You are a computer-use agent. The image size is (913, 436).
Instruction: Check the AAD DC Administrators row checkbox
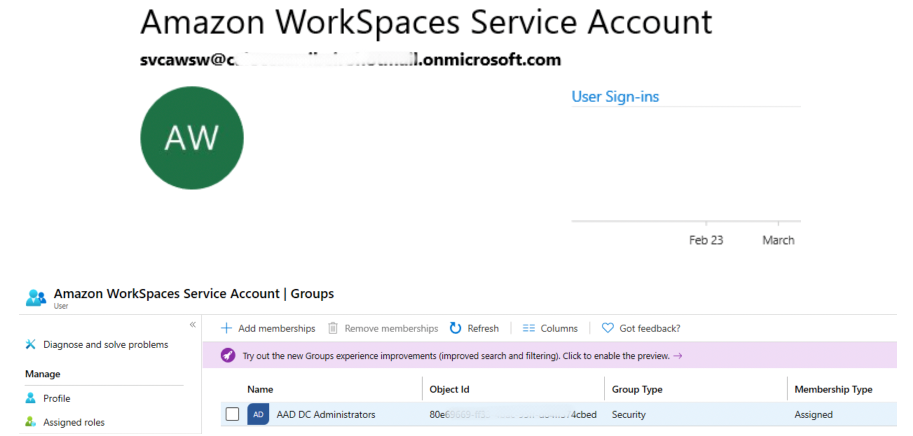click(x=232, y=414)
